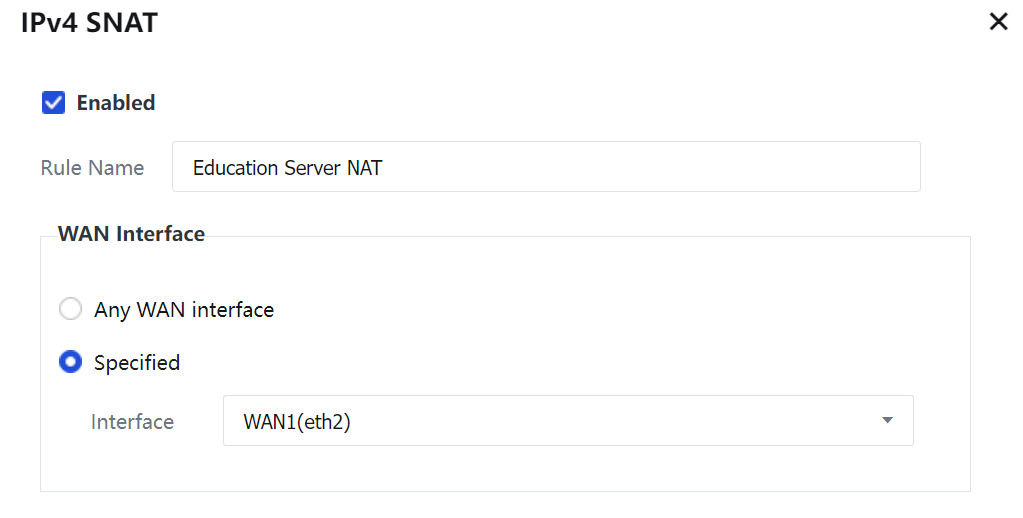
Task: Uncheck the Enabled checkbox
Action: click(x=54, y=103)
